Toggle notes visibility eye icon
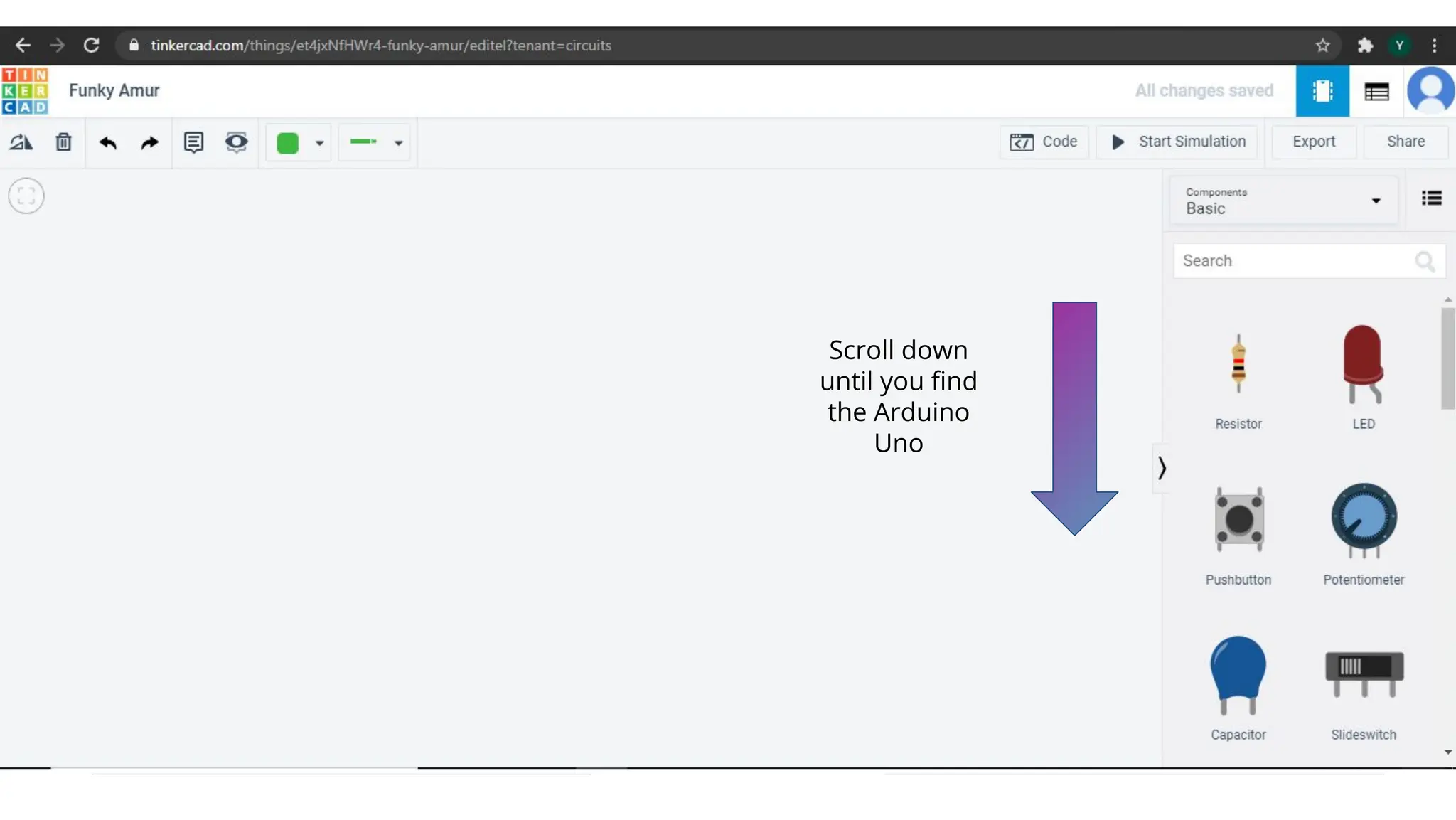The width and height of the screenshot is (1456, 820). [x=236, y=142]
